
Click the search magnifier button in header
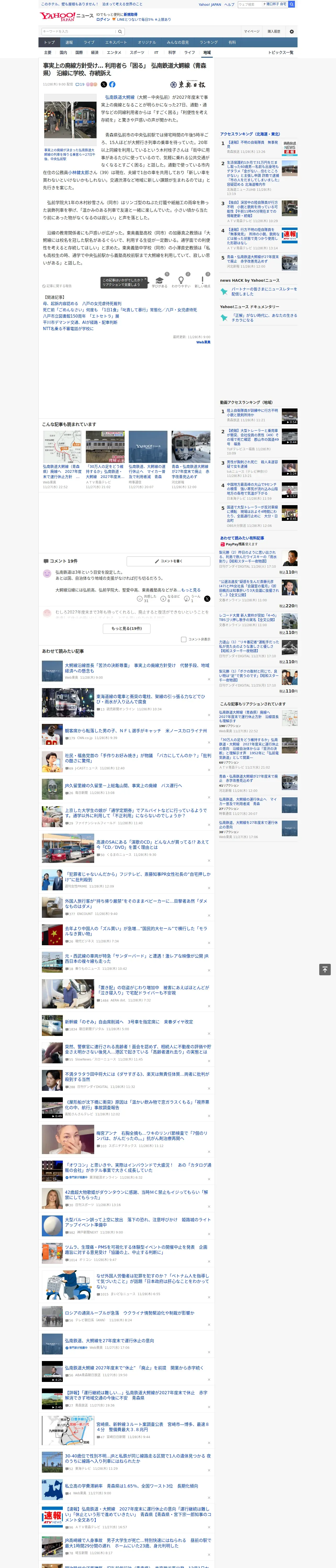click(x=120, y=32)
